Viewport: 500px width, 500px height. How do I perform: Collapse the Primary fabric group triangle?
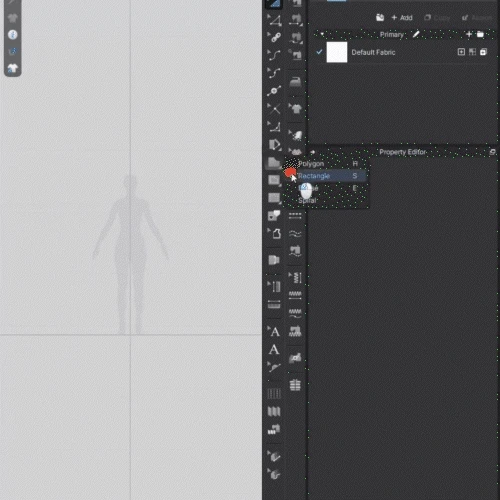322,34
